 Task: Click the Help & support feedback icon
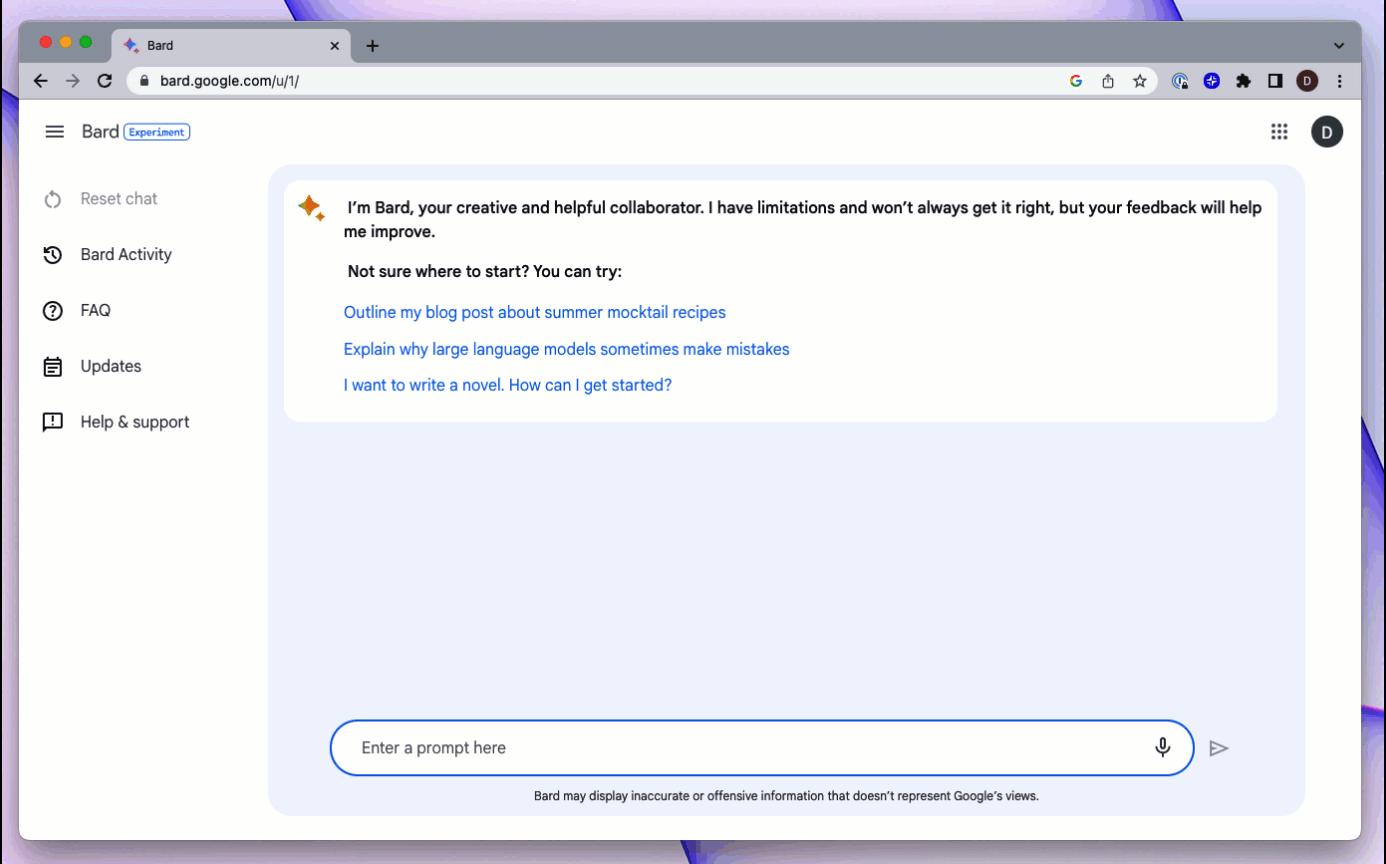point(53,422)
